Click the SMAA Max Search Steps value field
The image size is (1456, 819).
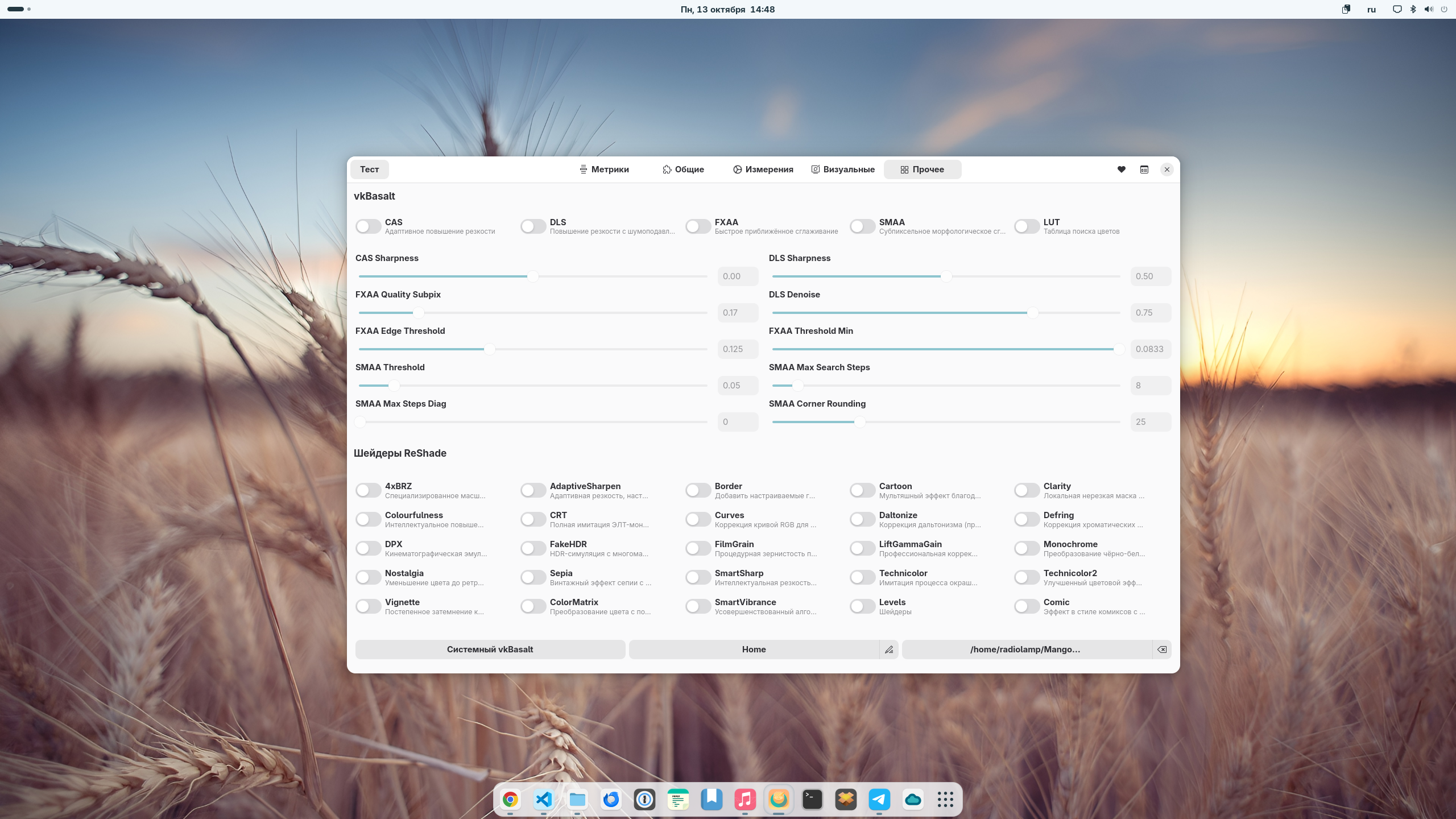[x=1150, y=386]
